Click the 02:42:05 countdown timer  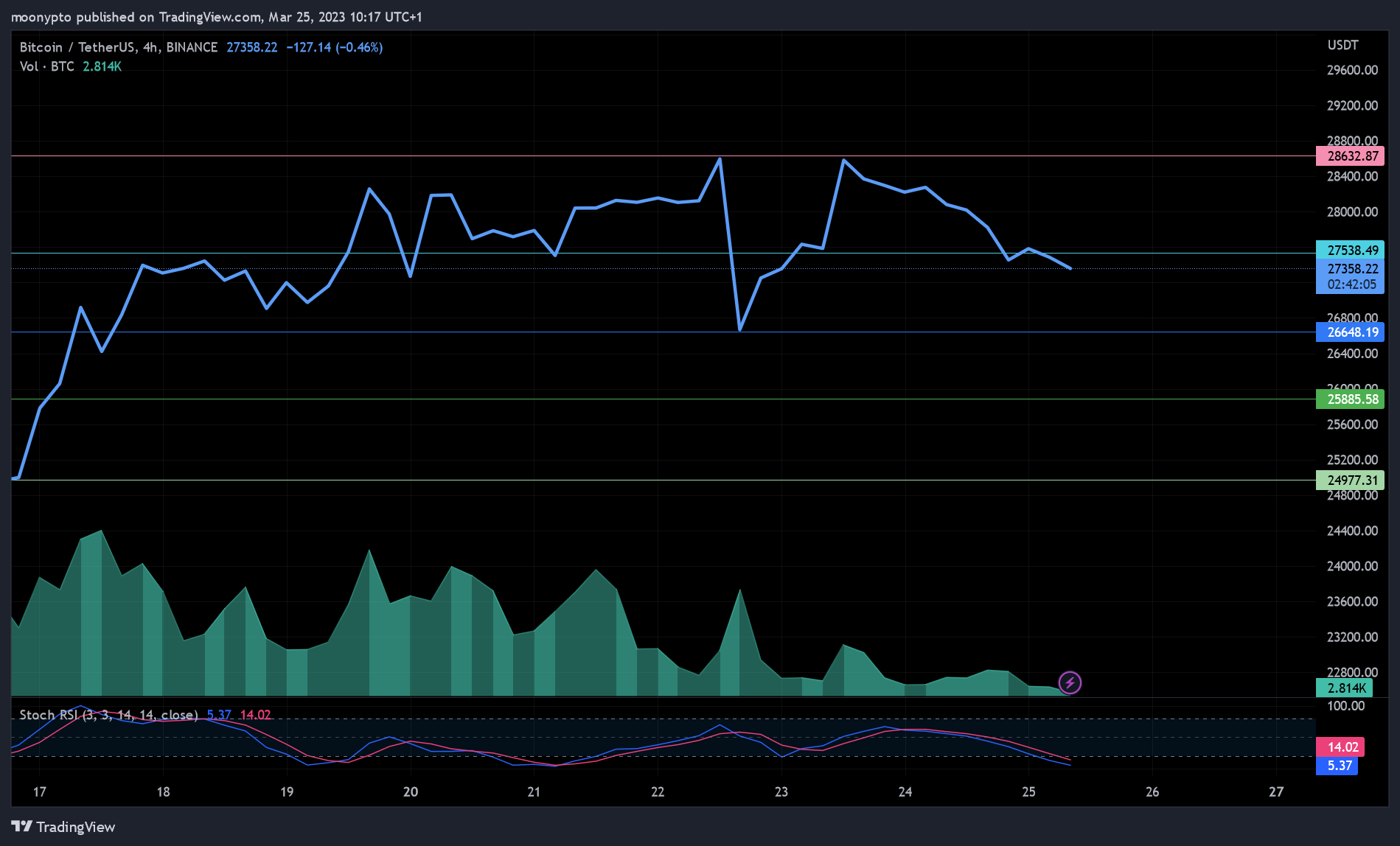(1351, 285)
